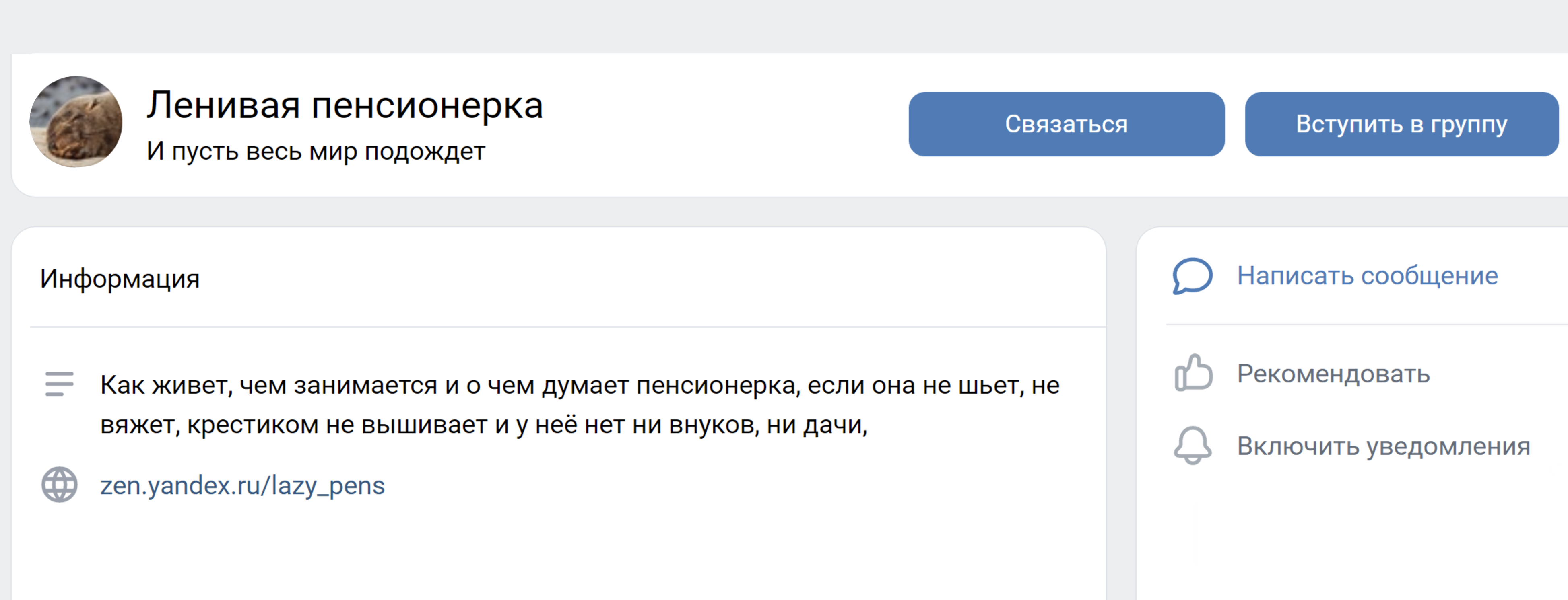This screenshot has width=1568, height=600.
Task: Join group via Вступить в группу
Action: (x=1402, y=124)
